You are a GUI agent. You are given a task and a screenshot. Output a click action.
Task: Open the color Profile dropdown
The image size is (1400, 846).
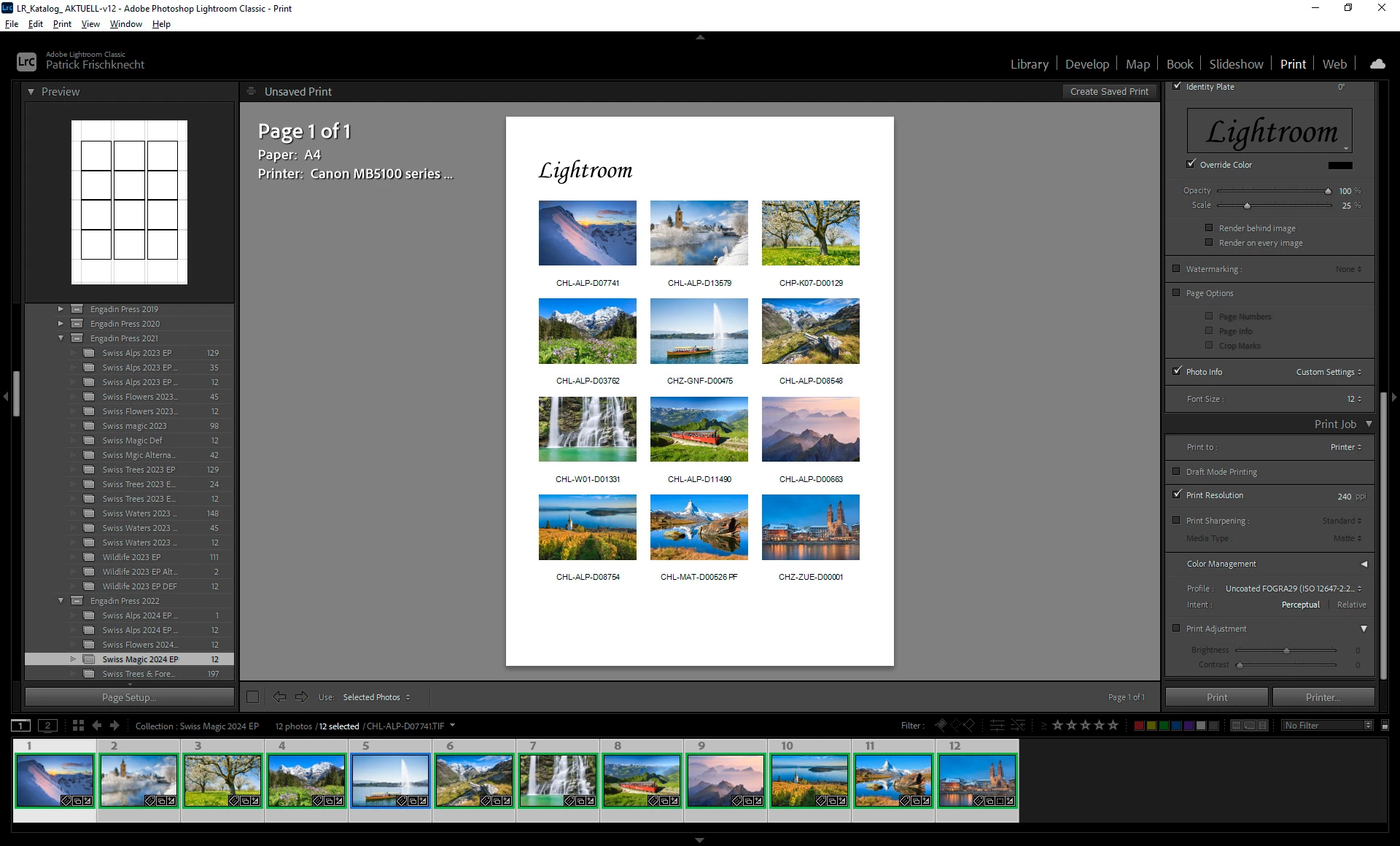pos(1292,588)
